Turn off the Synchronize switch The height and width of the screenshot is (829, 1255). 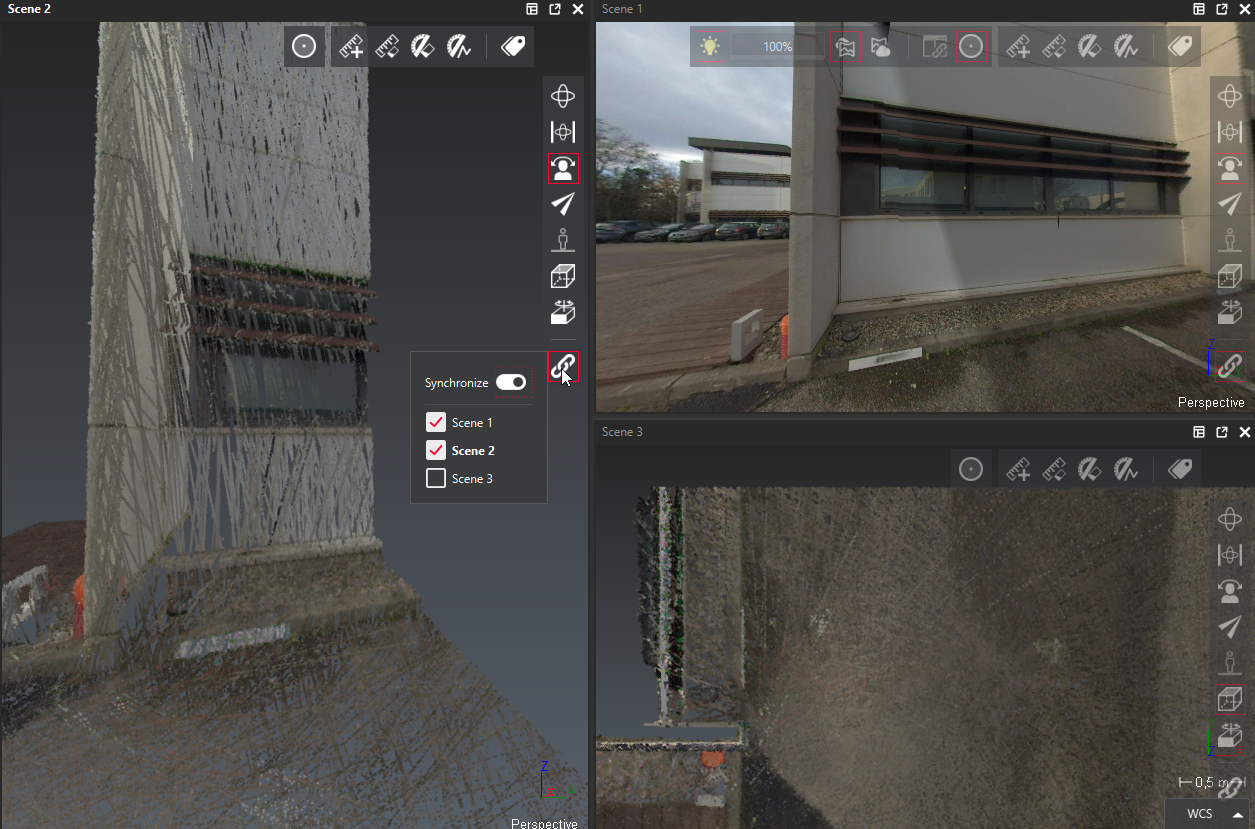(x=511, y=383)
